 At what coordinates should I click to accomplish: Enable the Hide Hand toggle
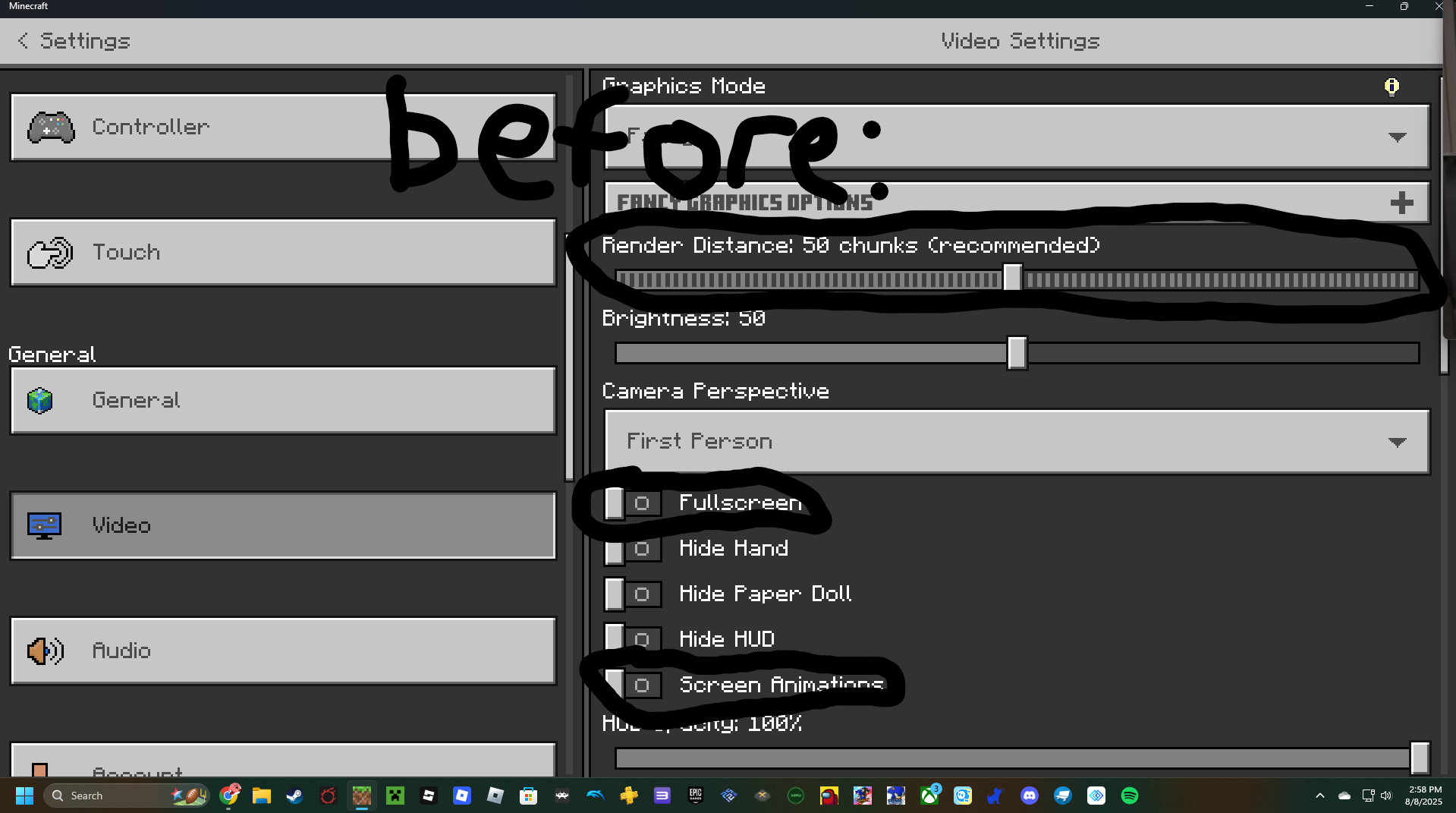[x=634, y=549]
